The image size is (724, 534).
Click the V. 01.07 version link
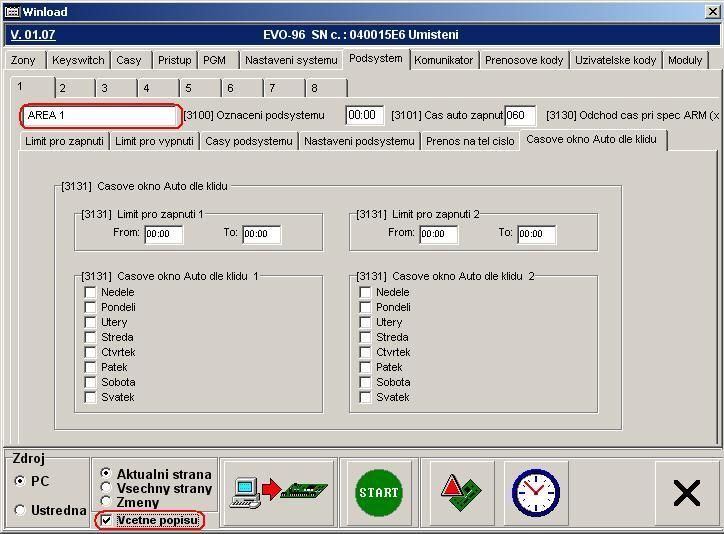(x=32, y=35)
